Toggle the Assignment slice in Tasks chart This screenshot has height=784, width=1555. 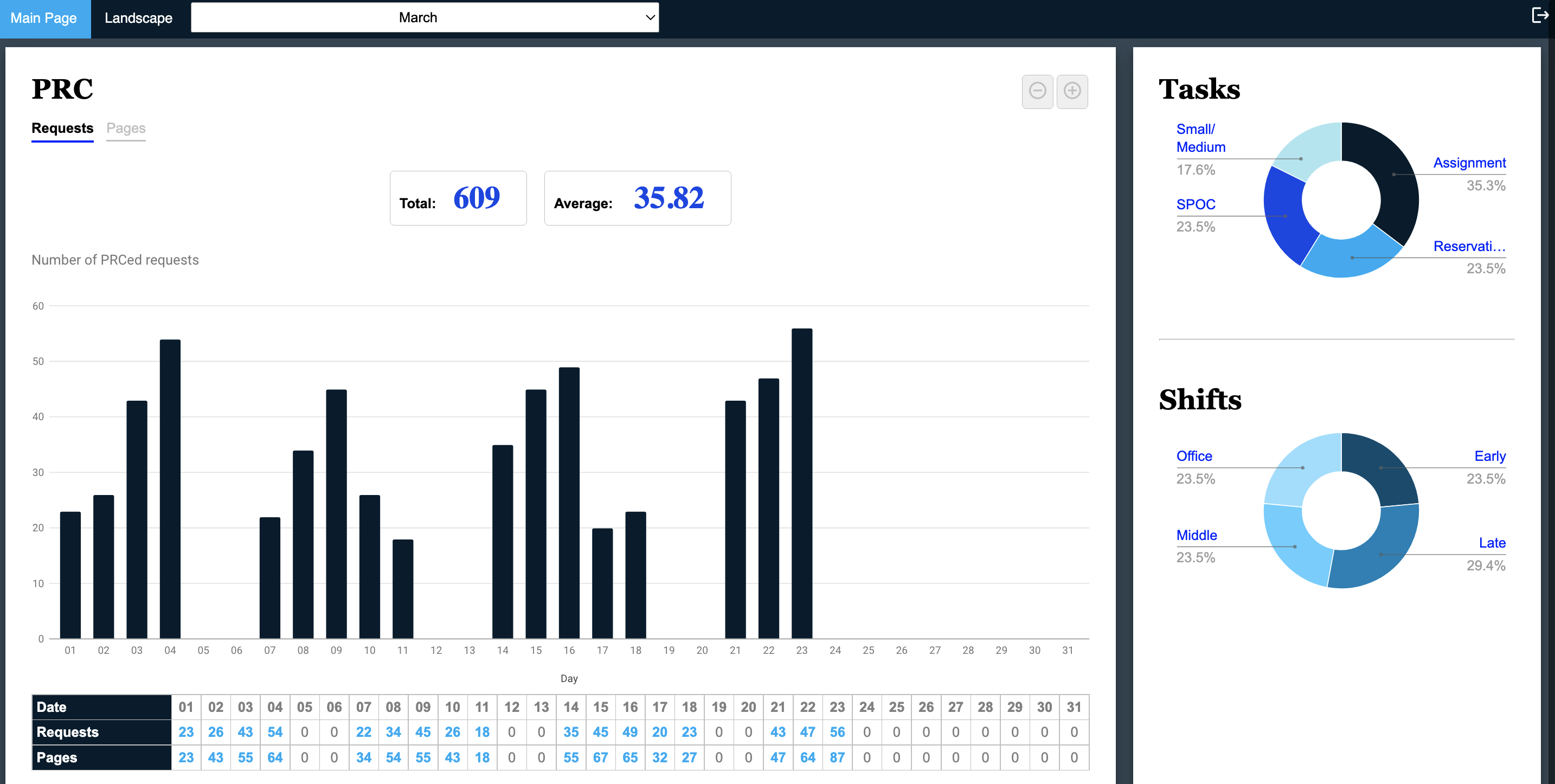click(x=1469, y=162)
